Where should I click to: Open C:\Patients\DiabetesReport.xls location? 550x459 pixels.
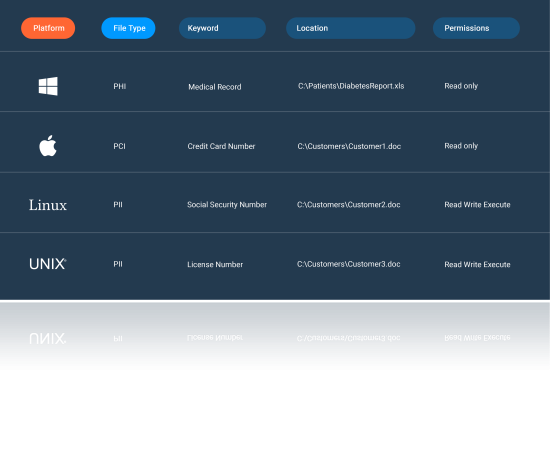coord(351,86)
